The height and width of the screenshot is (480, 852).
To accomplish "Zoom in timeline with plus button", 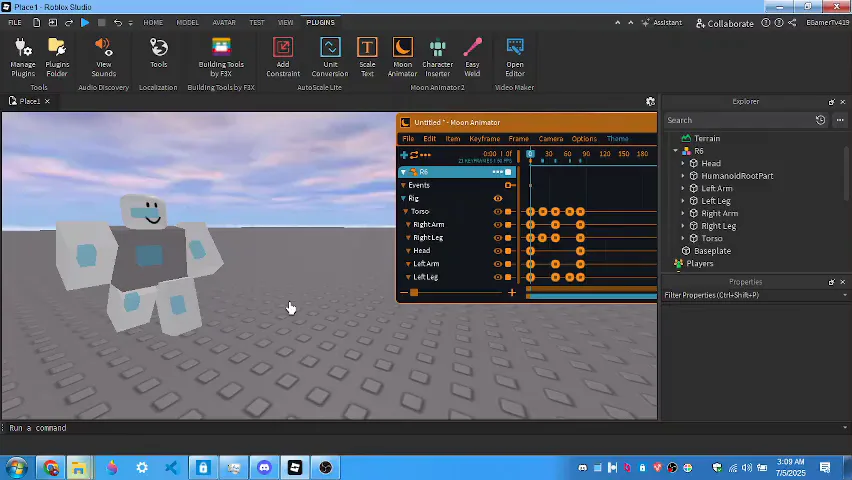I will (x=511, y=292).
